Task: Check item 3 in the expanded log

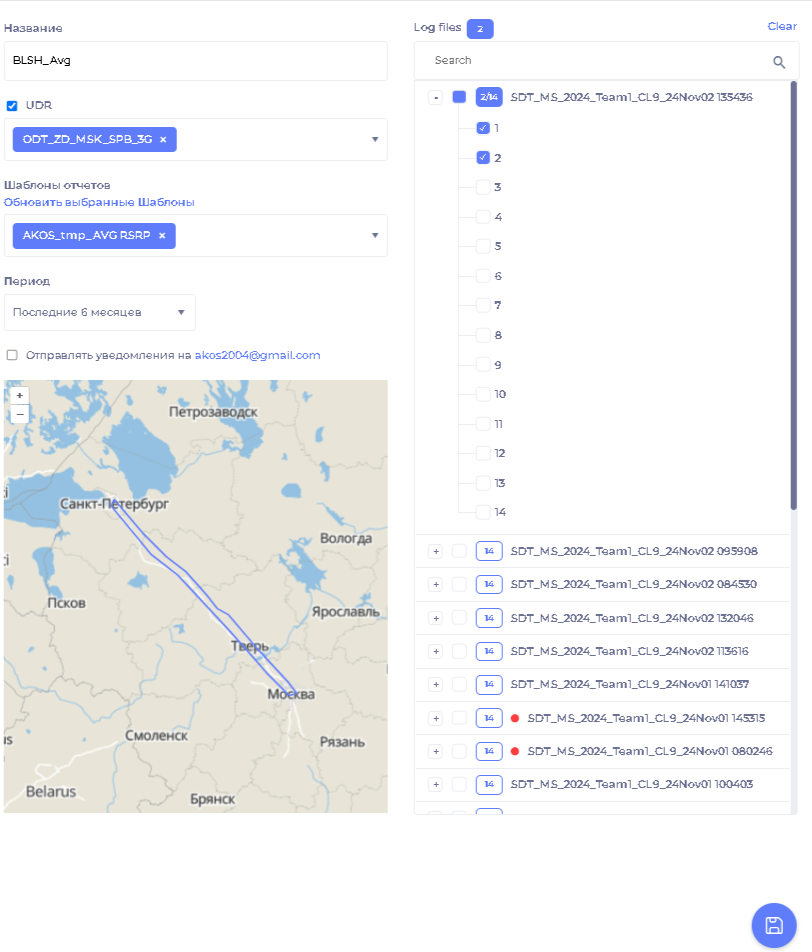Action: tap(483, 187)
